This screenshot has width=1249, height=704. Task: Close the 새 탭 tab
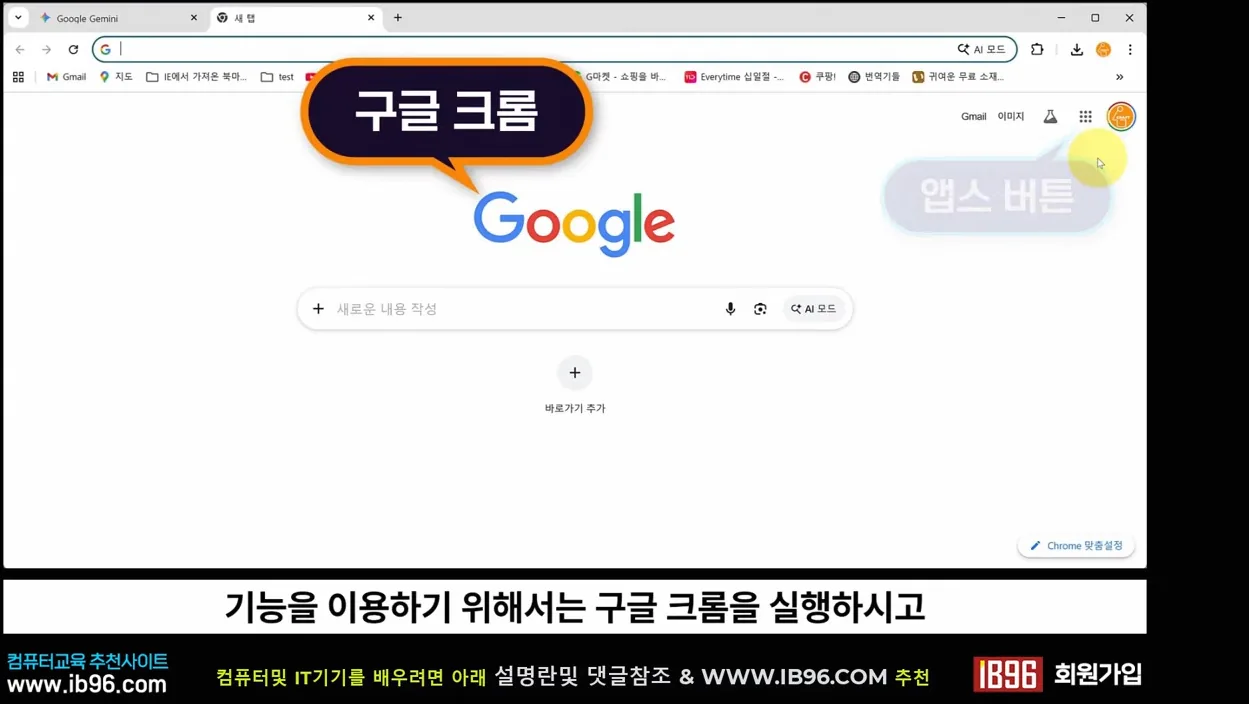point(371,18)
